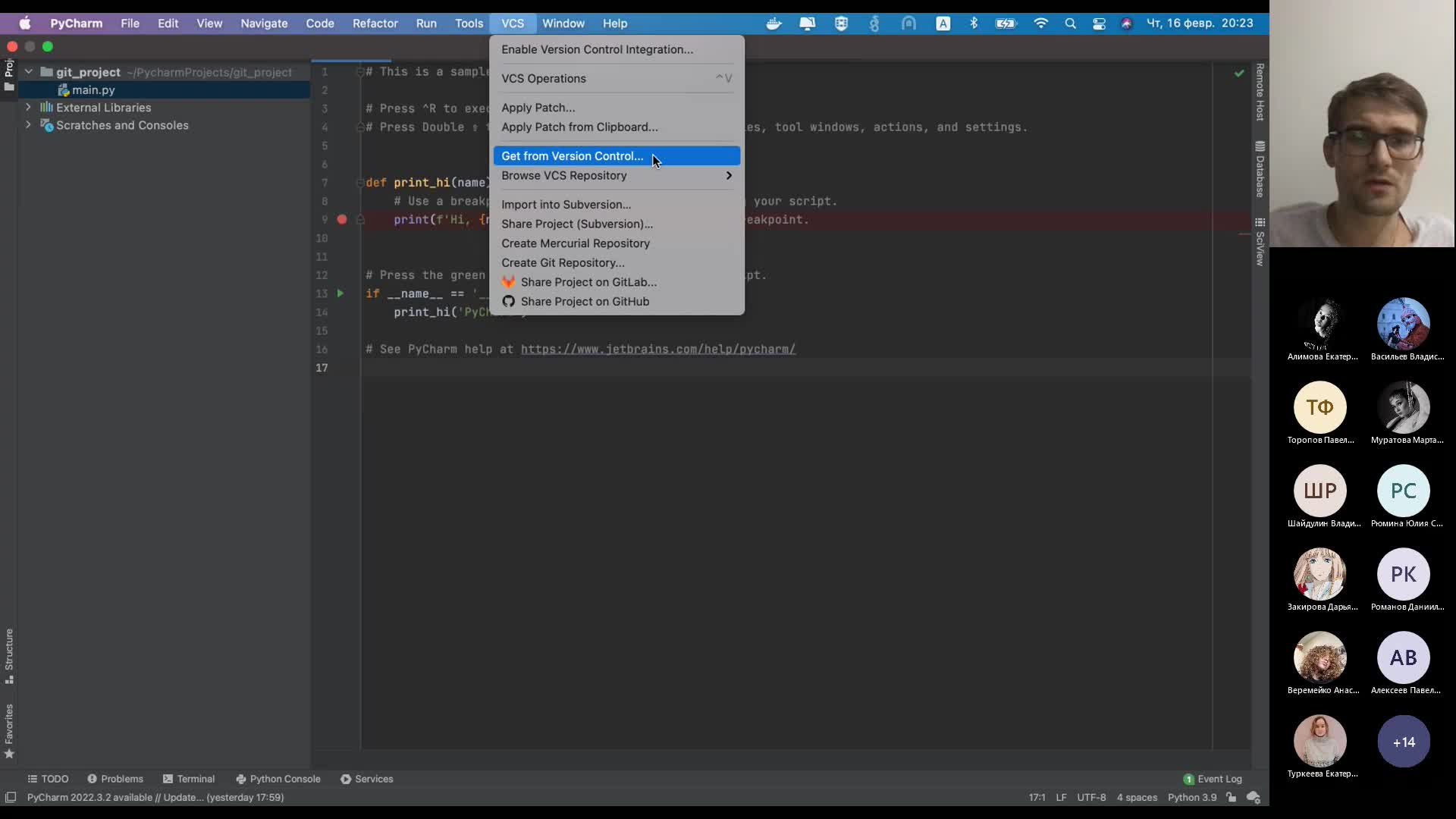
Task: Click the inspections green checkmark
Action: [x=1239, y=74]
